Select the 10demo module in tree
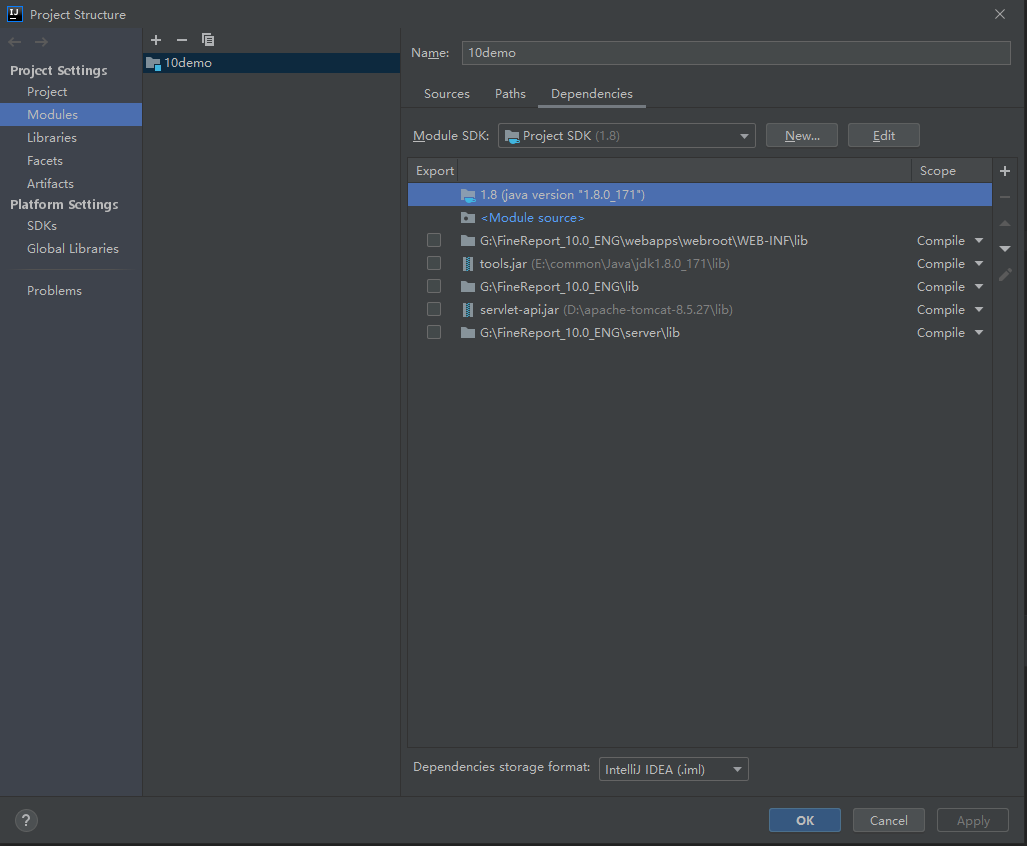1027x846 pixels. click(271, 63)
